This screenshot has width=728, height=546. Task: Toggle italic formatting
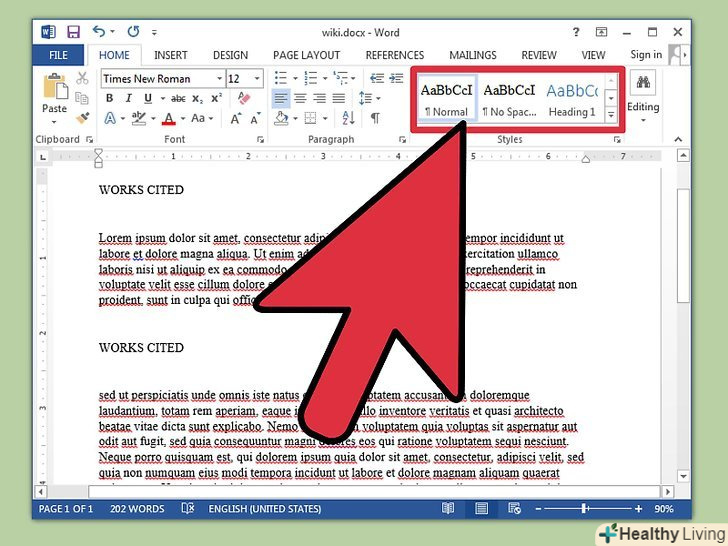tap(129, 98)
